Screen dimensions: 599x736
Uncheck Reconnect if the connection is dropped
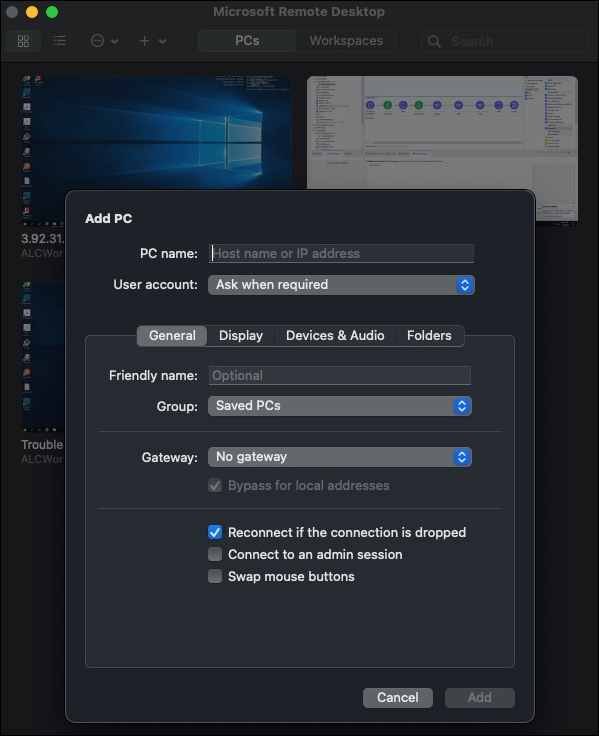(215, 532)
